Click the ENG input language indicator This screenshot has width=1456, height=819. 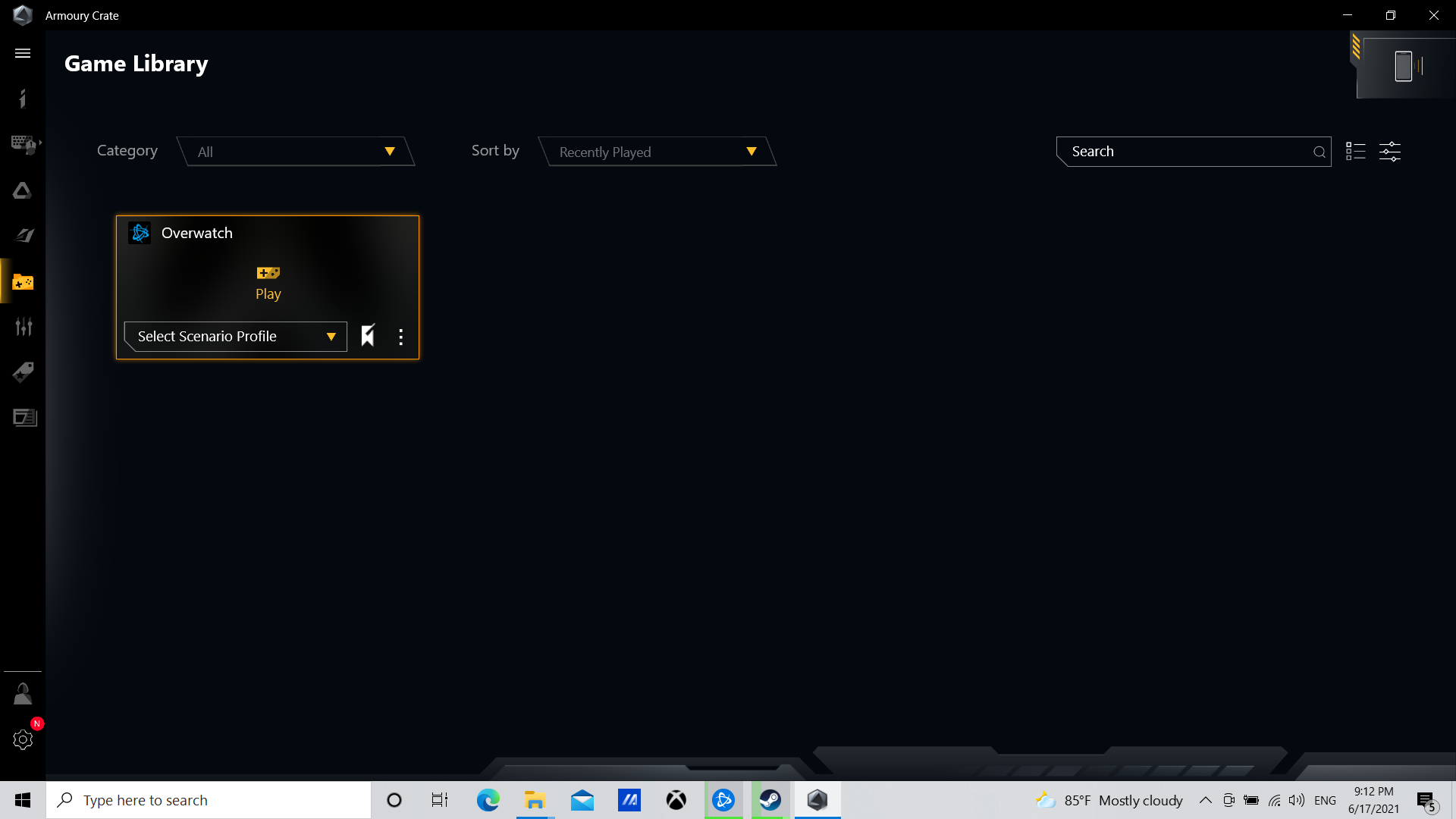click(1325, 800)
